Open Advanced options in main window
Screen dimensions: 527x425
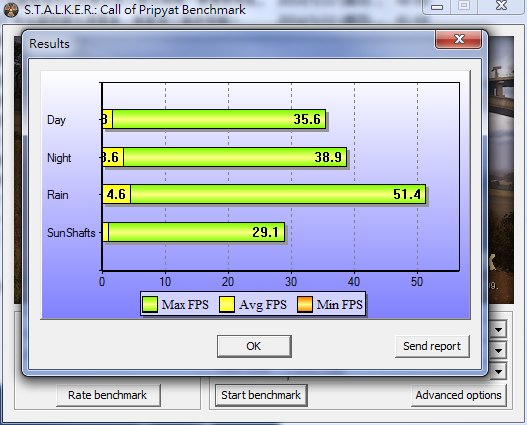coord(458,395)
